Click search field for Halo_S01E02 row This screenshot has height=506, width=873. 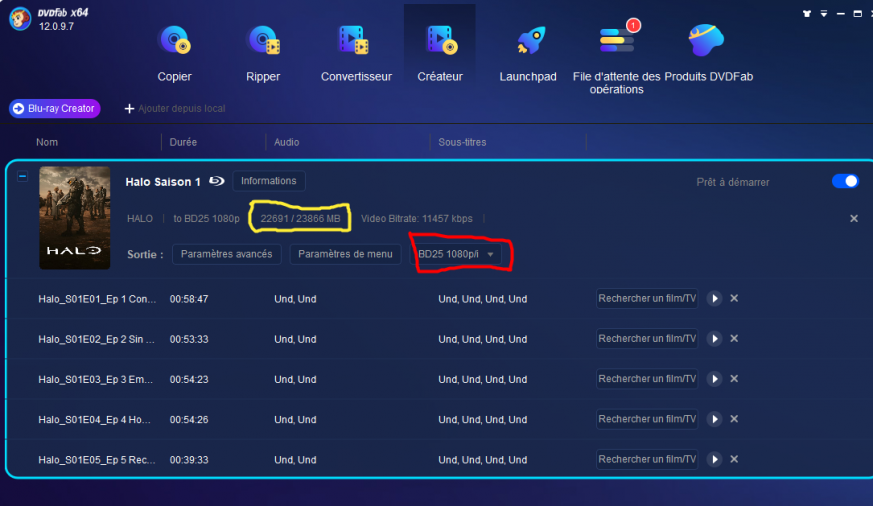click(x=647, y=339)
